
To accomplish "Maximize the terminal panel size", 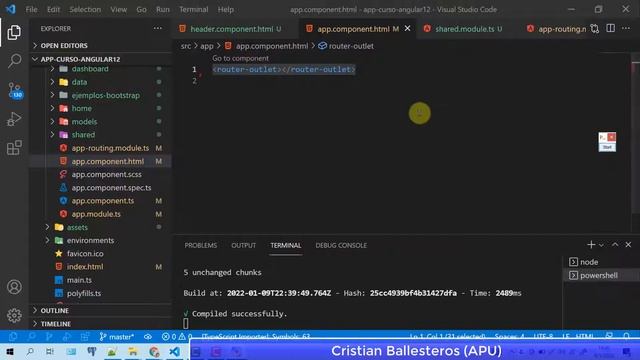I will 615,244.
